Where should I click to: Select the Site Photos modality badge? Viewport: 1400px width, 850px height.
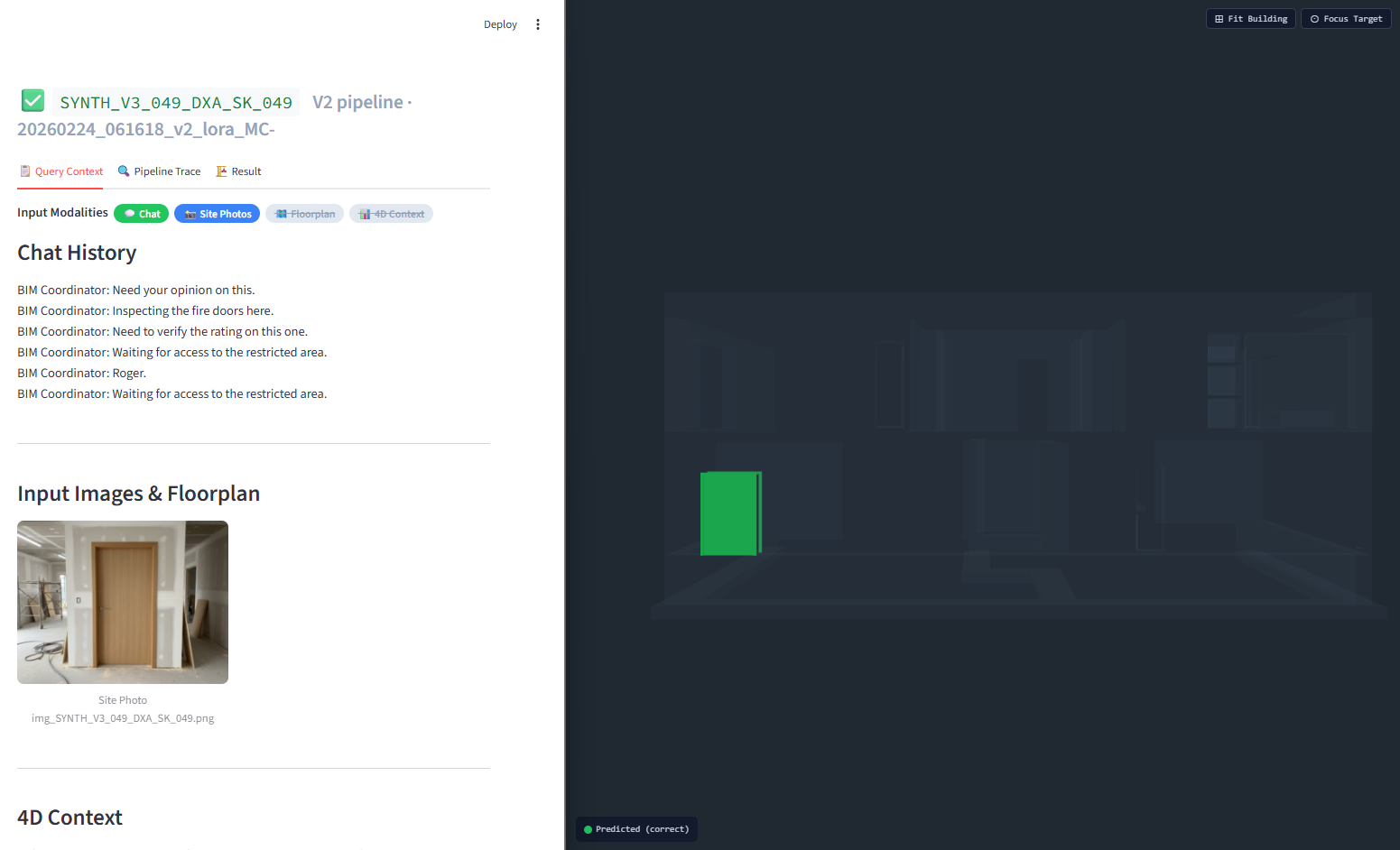coord(217,214)
